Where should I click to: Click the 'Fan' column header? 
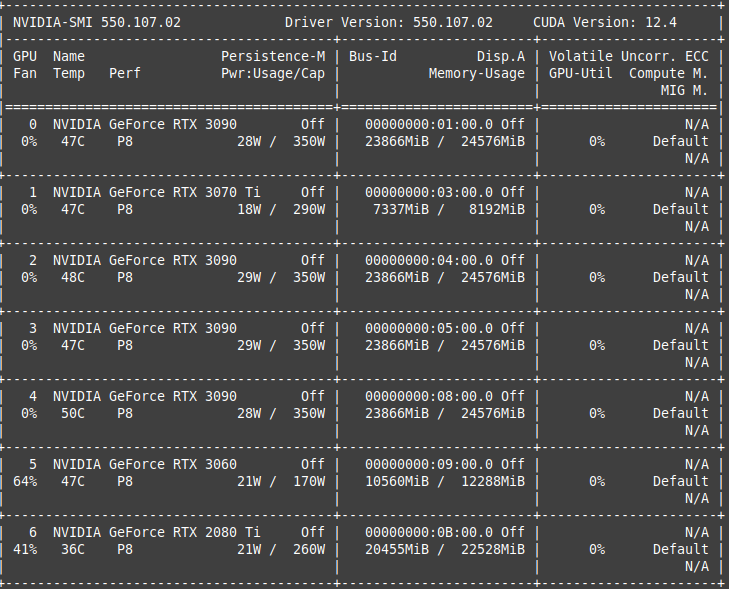25,73
